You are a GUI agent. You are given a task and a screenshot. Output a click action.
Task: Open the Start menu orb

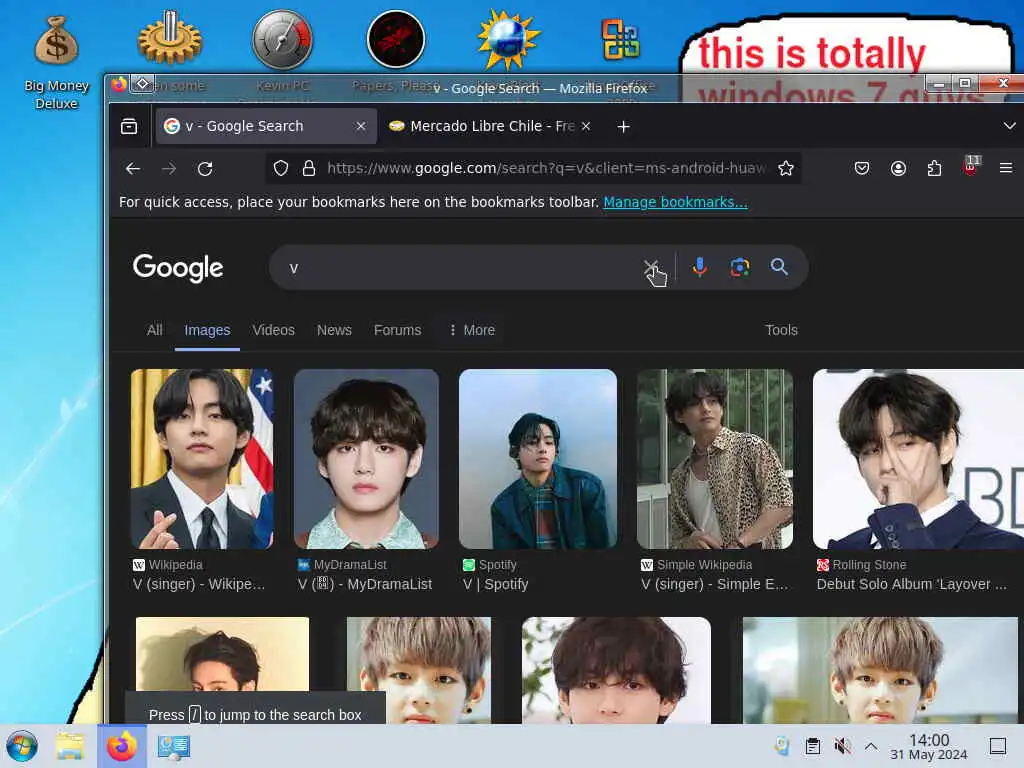coord(22,746)
